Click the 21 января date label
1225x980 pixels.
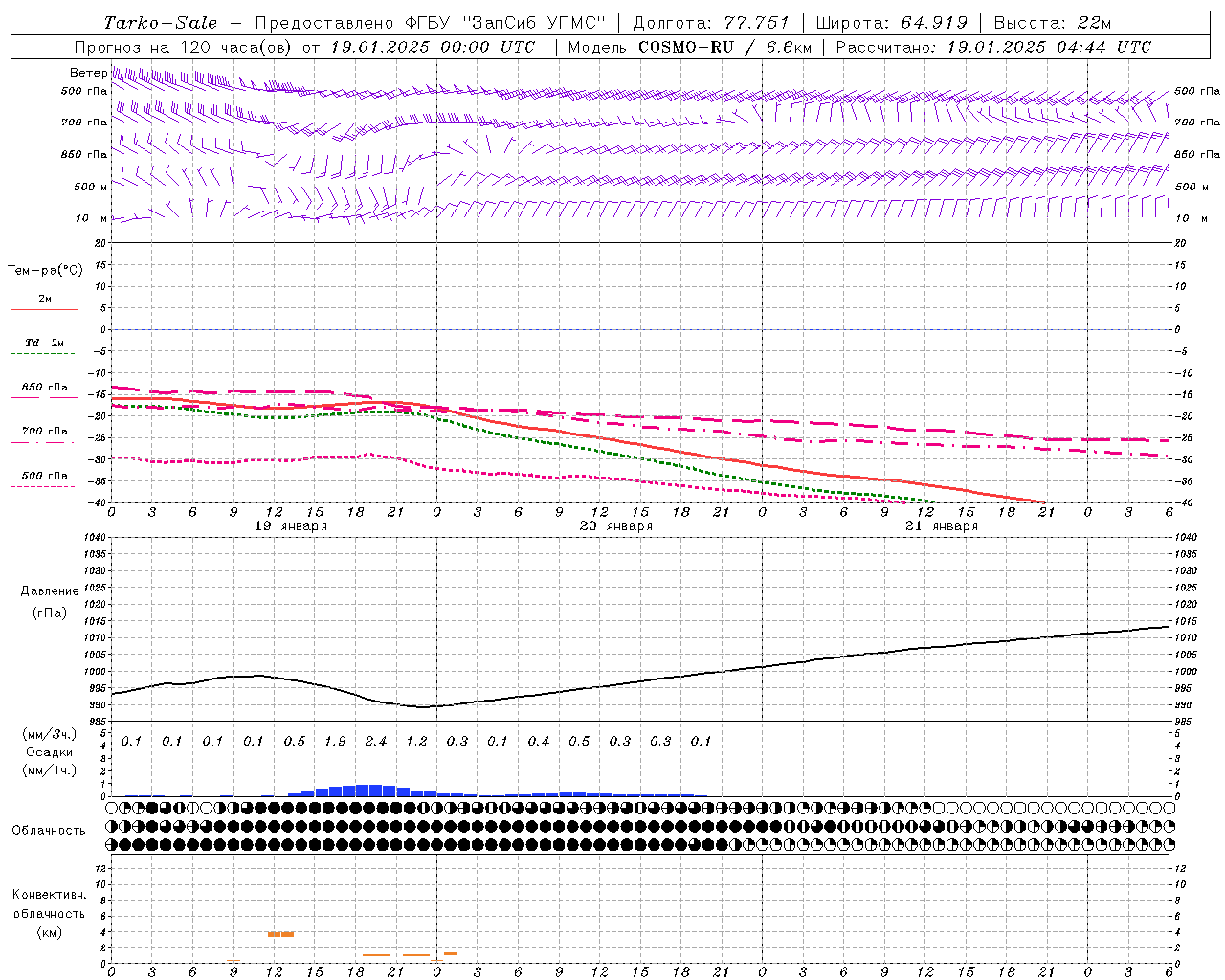pyautogui.click(x=942, y=526)
